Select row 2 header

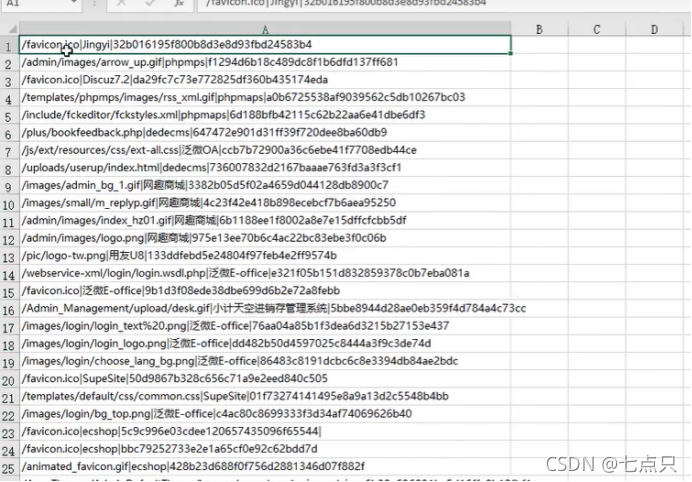point(9,63)
